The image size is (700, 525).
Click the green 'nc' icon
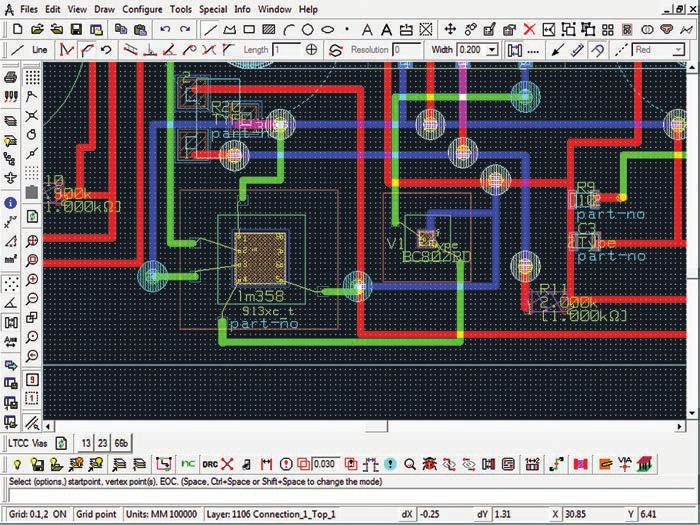(188, 464)
